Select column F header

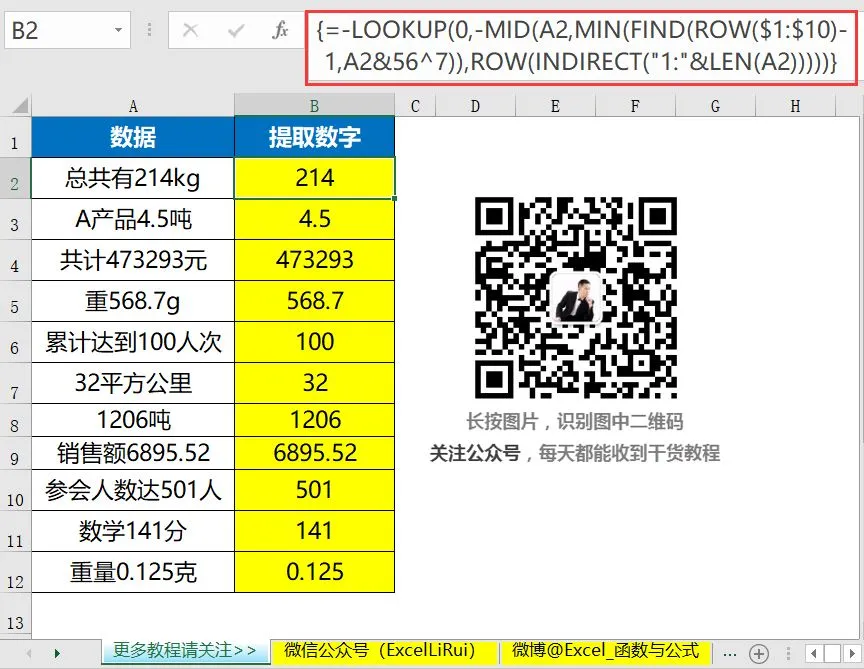click(x=635, y=105)
